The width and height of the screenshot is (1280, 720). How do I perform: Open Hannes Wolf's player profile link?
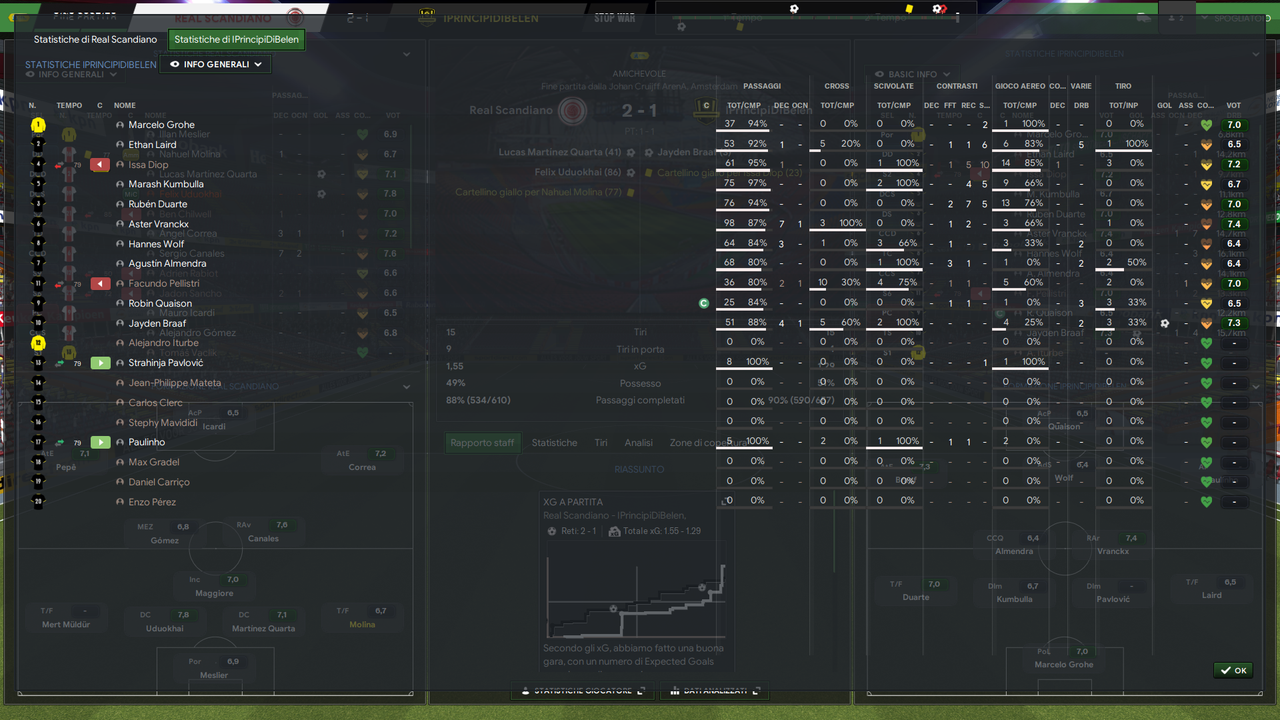156,244
